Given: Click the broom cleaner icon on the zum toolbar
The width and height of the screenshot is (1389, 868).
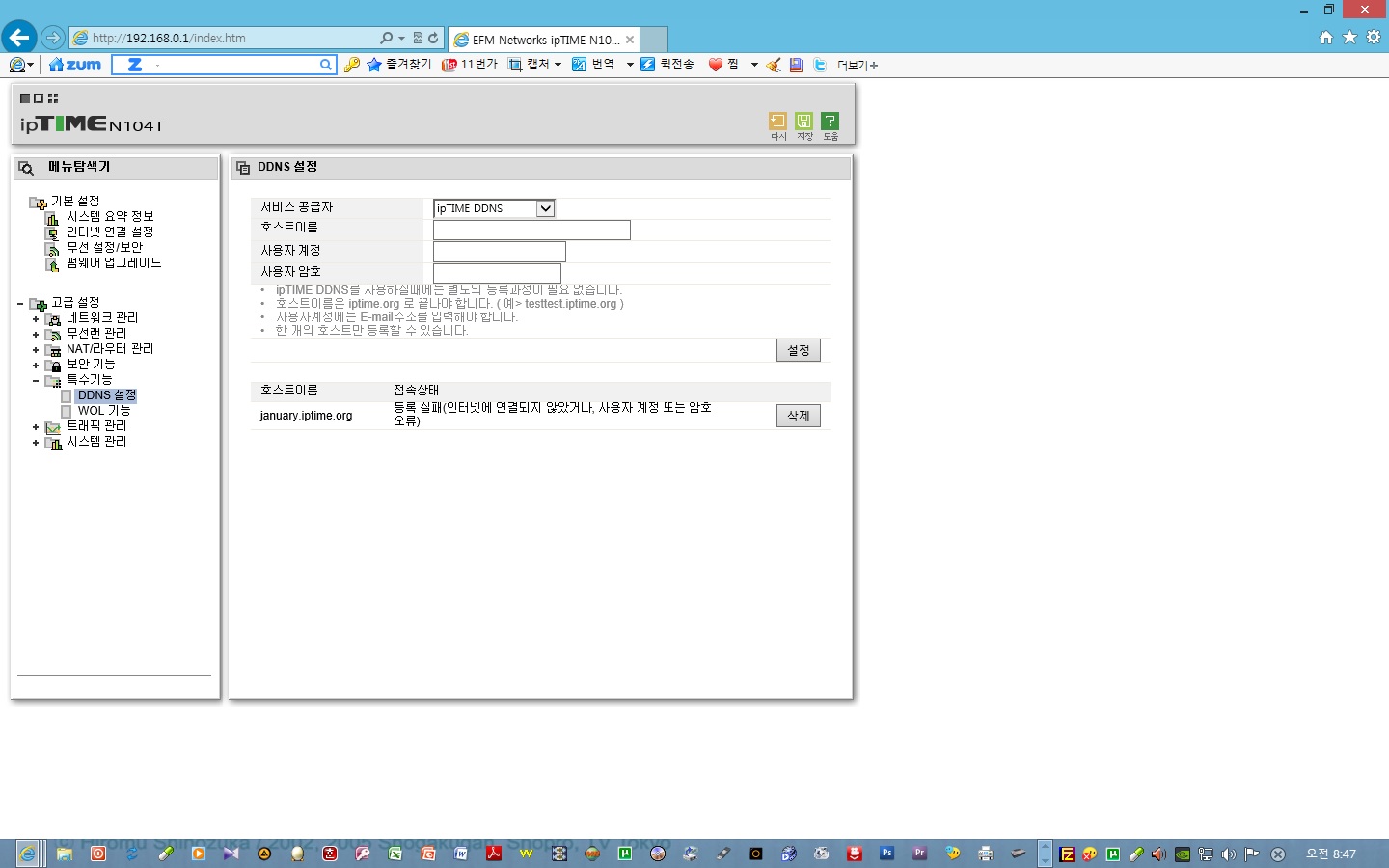Looking at the screenshot, I should click(774, 65).
